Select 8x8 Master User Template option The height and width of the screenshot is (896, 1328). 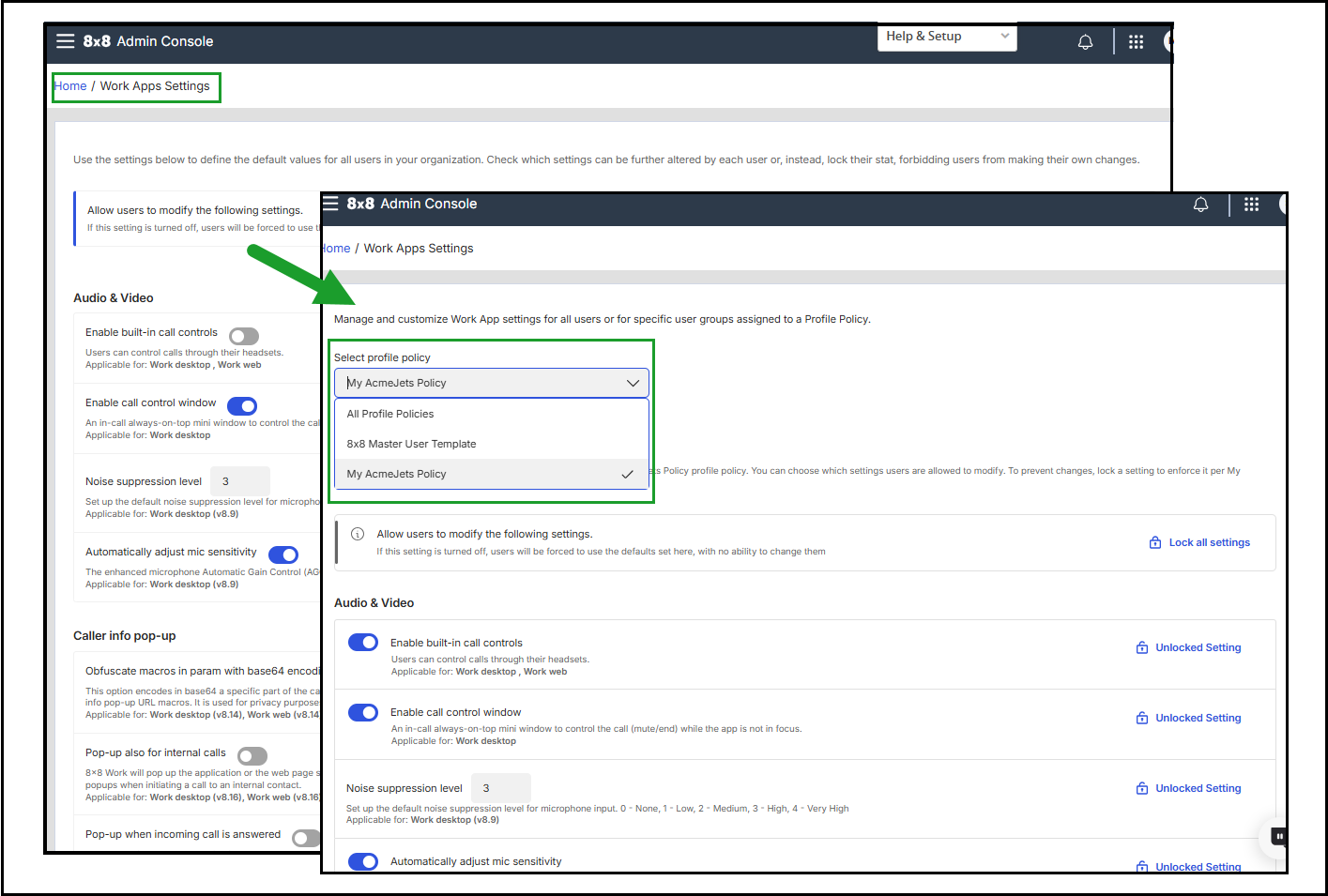pyautogui.click(x=411, y=444)
